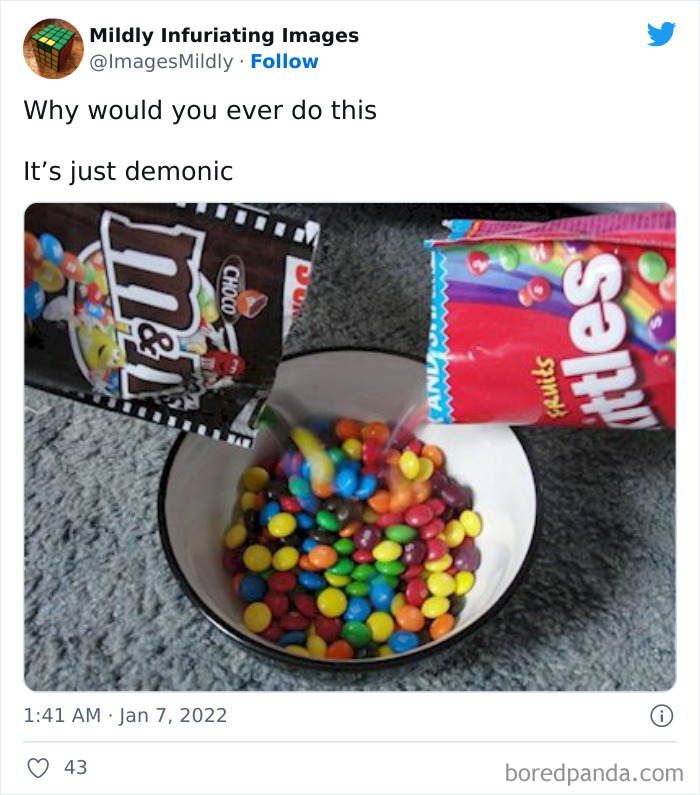Click the Skittles bag in the photo

point(560,320)
